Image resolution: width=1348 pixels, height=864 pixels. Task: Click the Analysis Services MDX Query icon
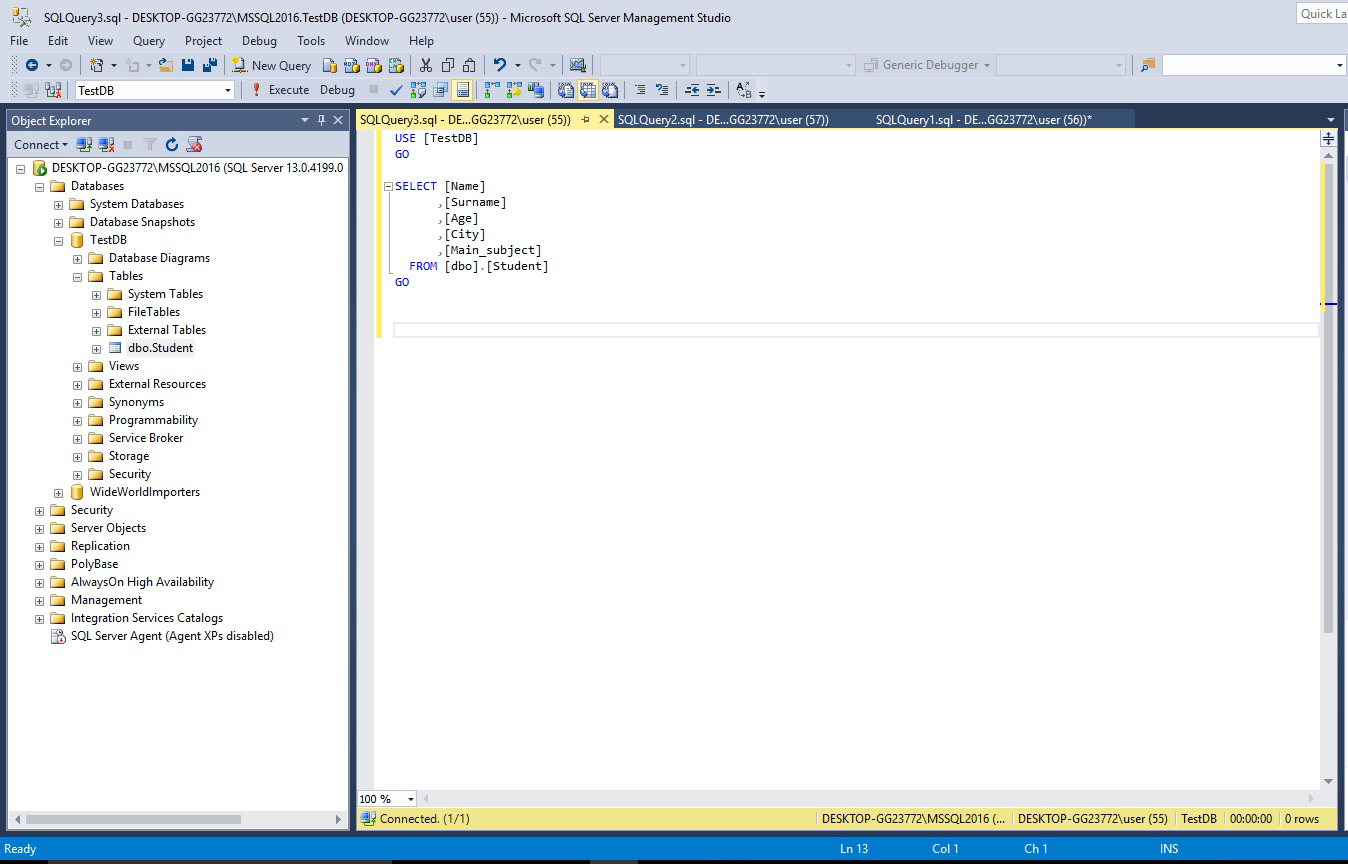click(352, 65)
